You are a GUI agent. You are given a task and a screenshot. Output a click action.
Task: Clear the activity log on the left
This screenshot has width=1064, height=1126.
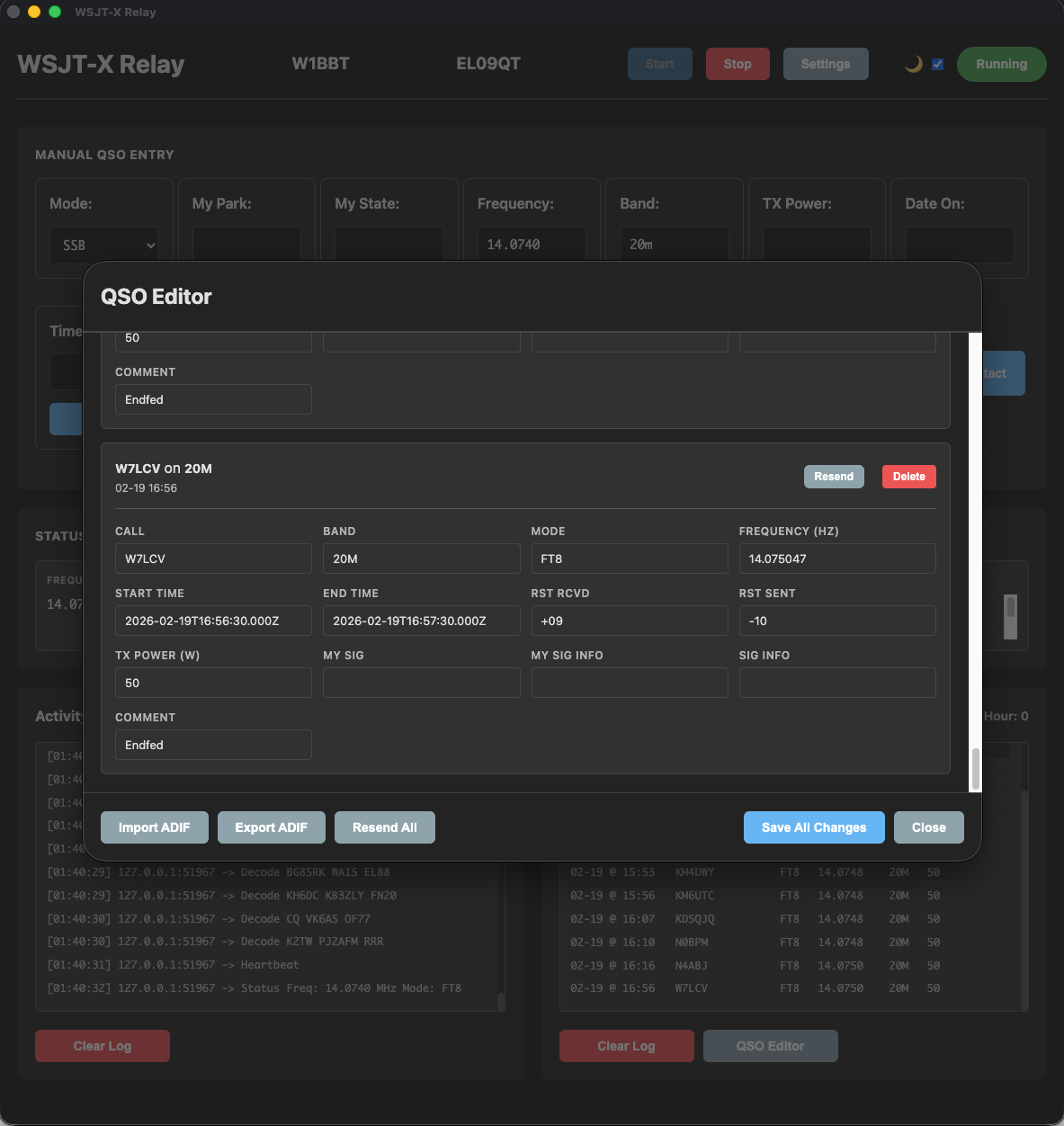point(102,1045)
